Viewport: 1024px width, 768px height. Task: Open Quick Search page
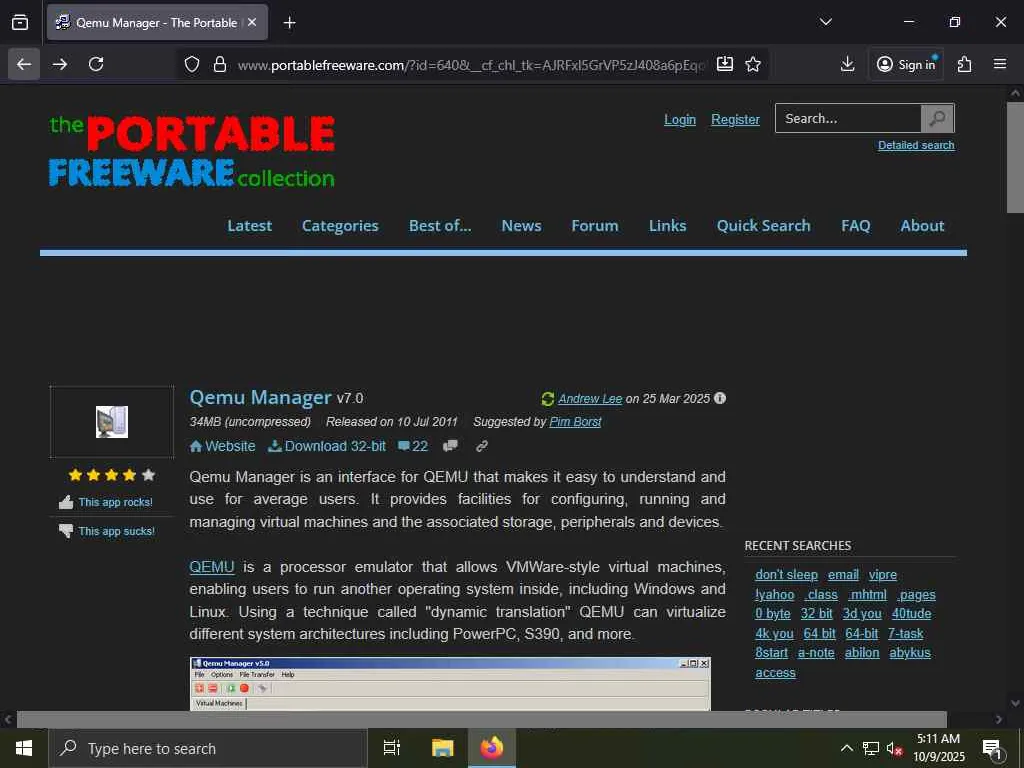tap(763, 225)
